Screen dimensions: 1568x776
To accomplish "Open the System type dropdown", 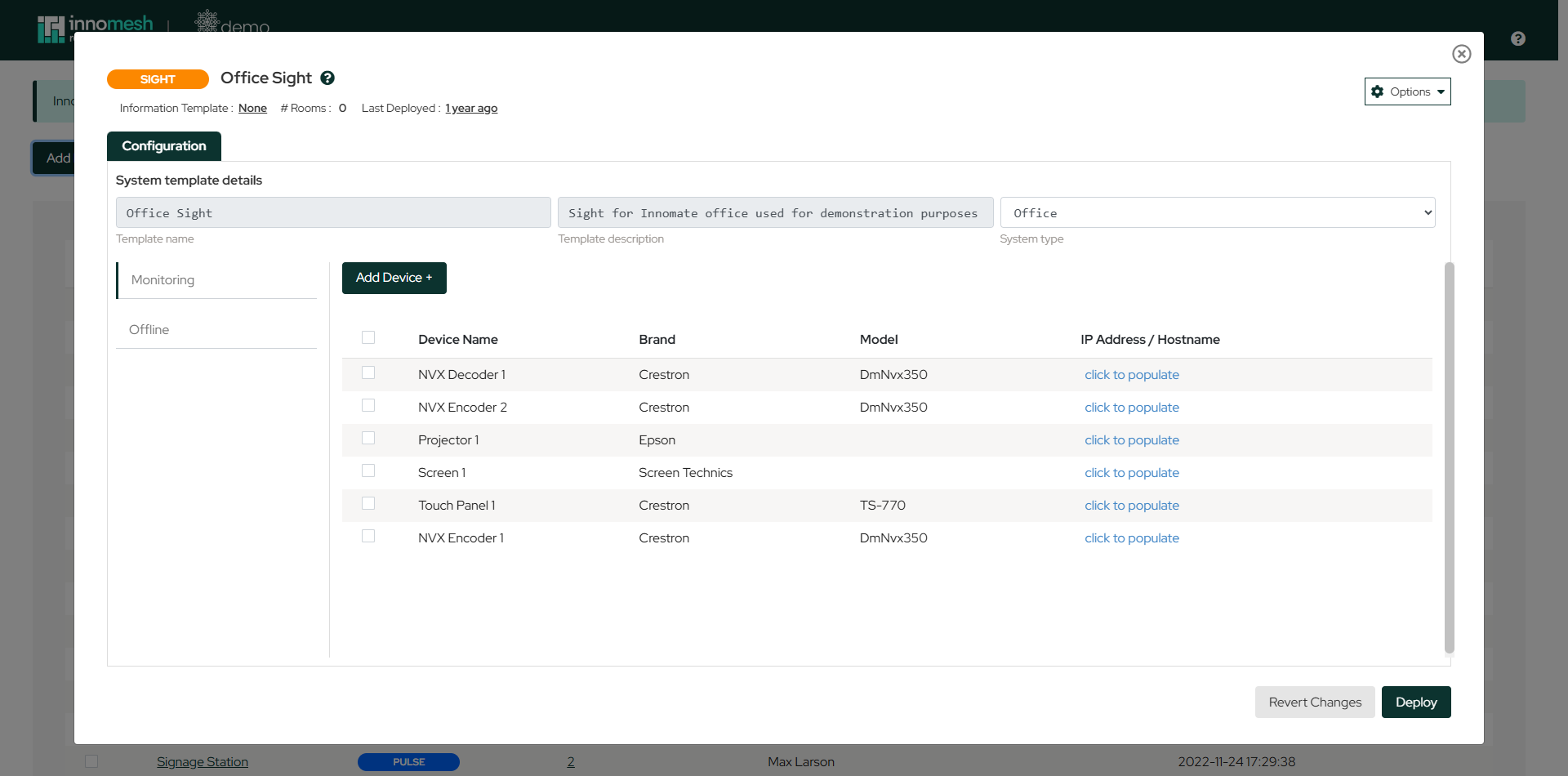I will 1217,212.
